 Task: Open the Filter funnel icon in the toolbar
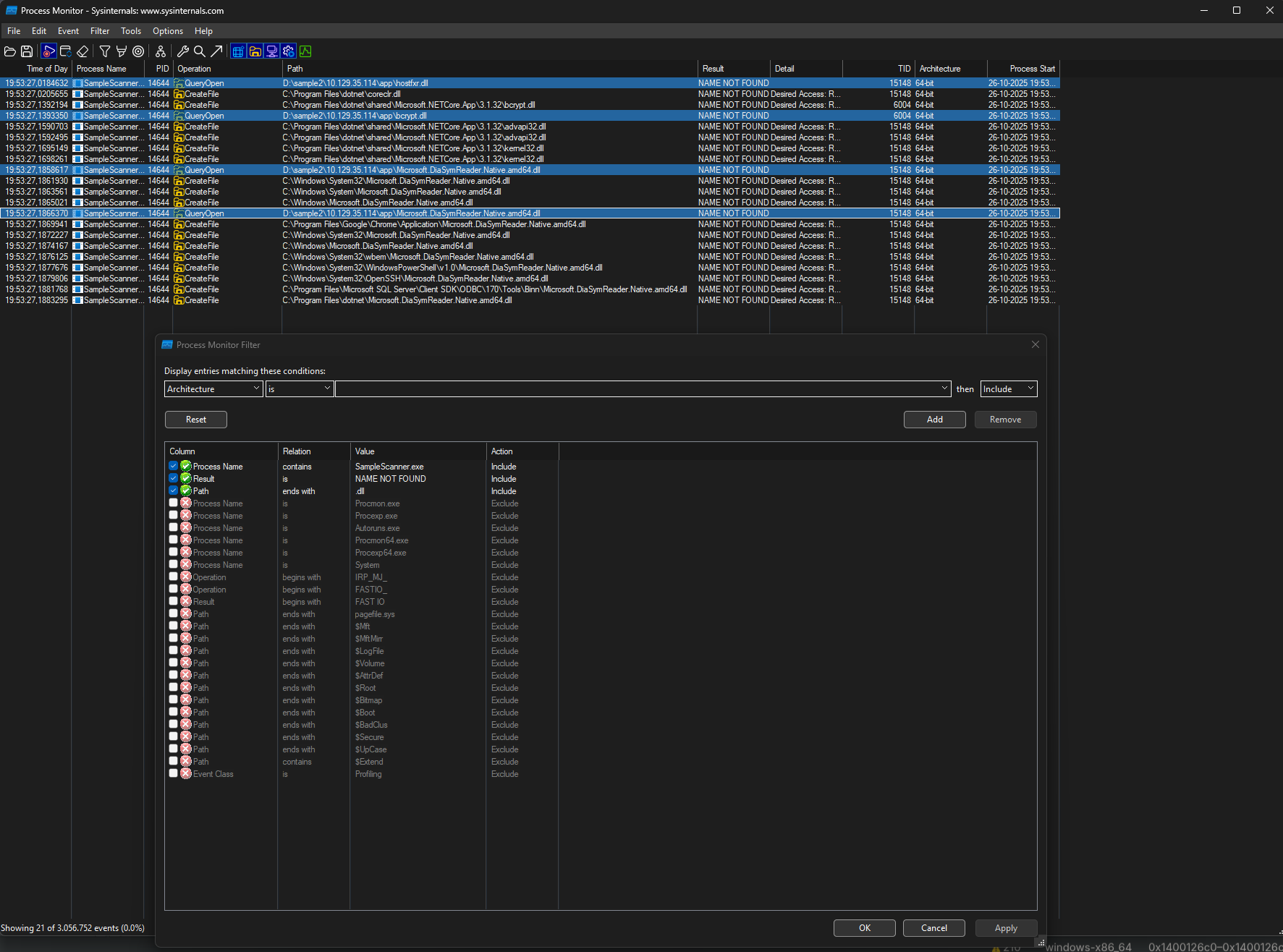105,51
